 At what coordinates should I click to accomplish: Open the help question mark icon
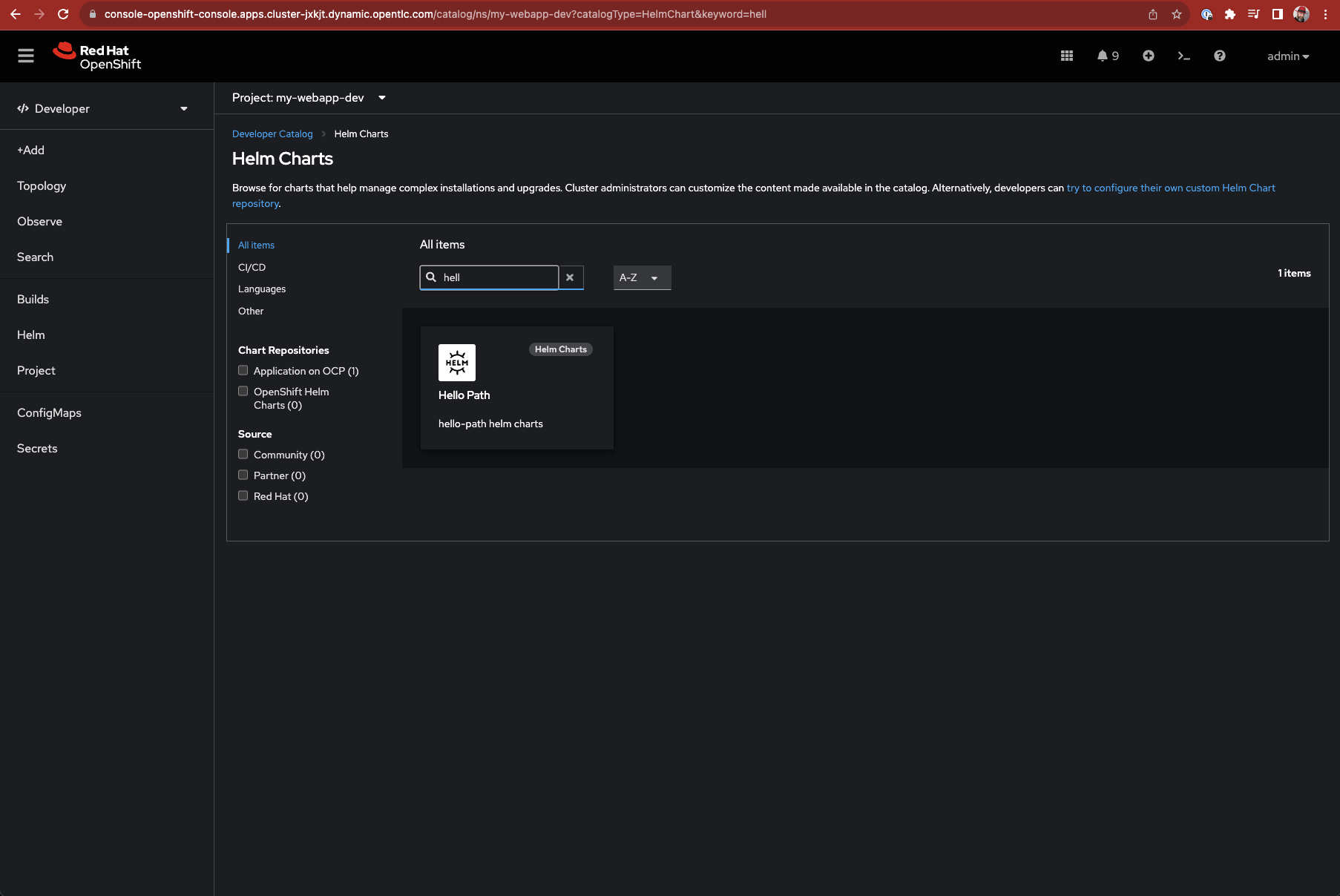(1220, 56)
